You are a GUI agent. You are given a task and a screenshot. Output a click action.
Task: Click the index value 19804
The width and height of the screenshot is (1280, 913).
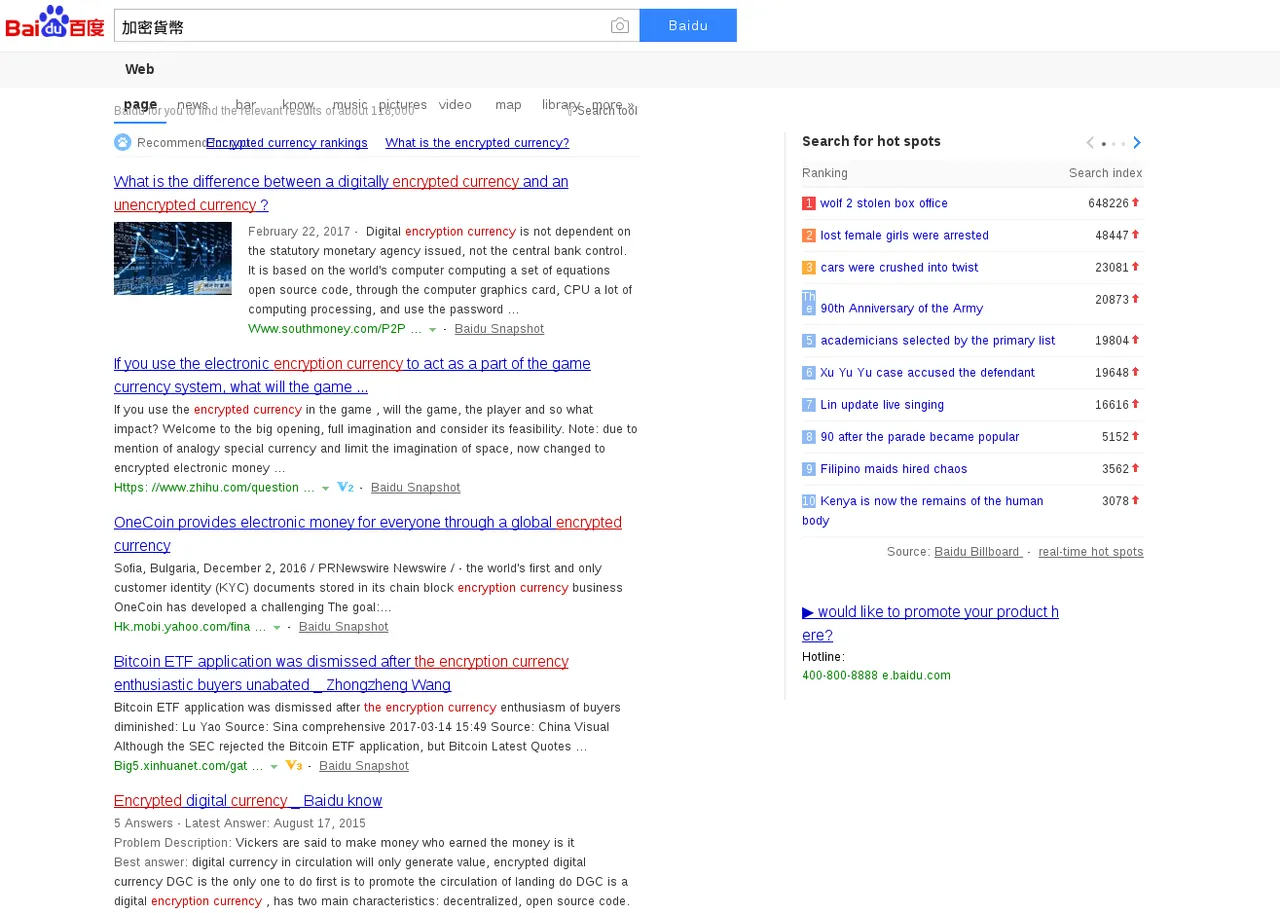pyautogui.click(x=1112, y=341)
